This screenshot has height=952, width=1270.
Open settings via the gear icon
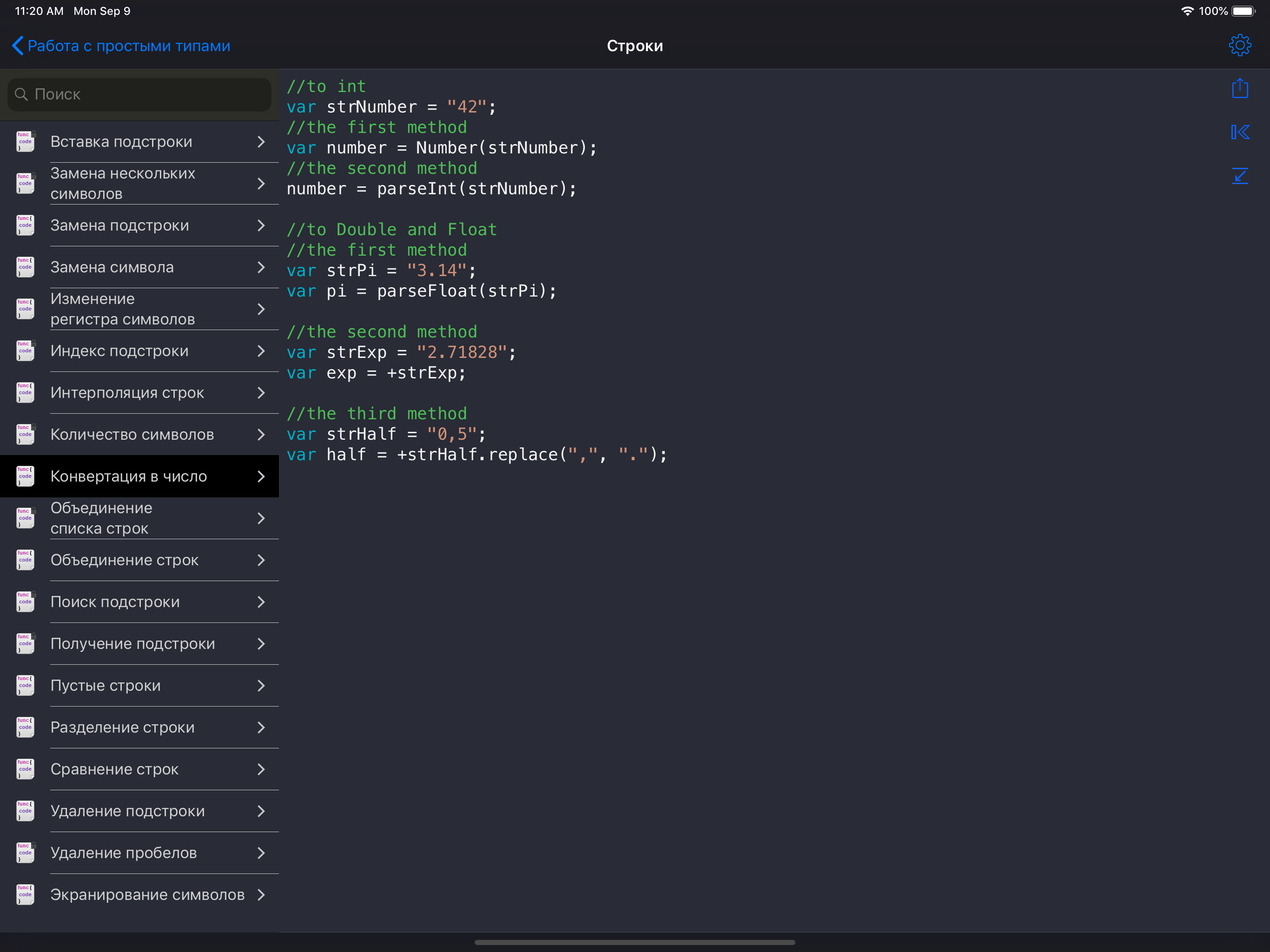[x=1240, y=46]
